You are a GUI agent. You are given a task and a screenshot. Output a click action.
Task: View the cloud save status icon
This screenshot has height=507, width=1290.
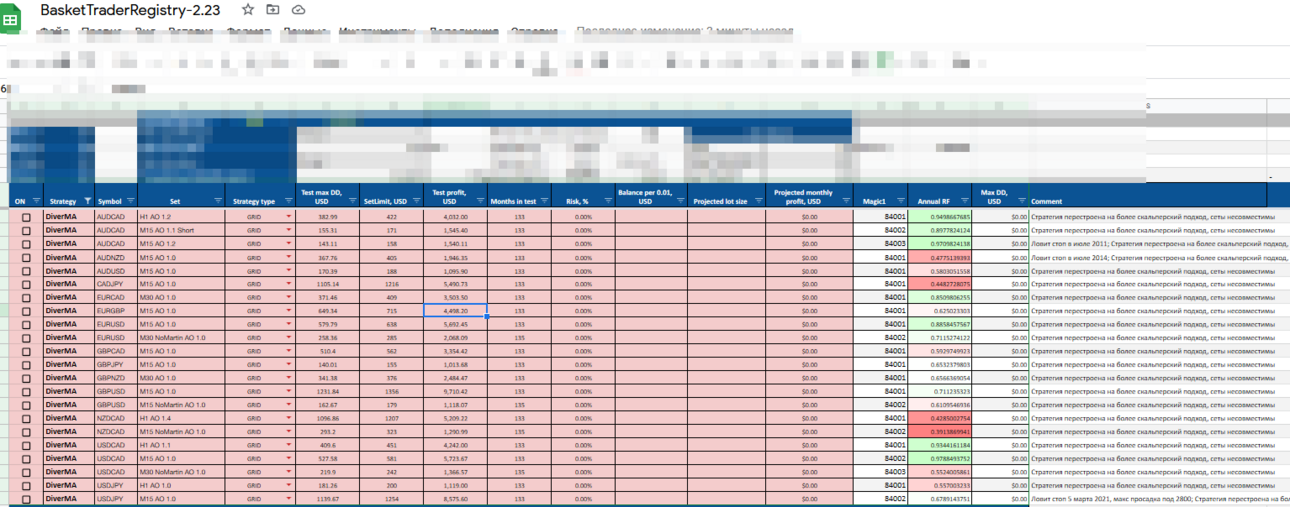pos(298,9)
